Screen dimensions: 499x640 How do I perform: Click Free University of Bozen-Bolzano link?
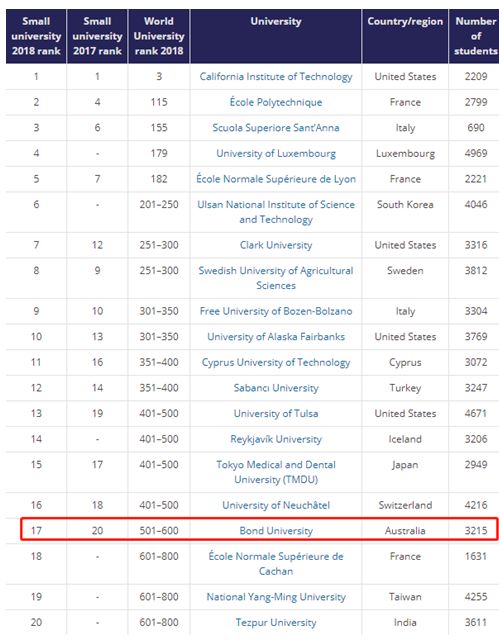[276, 311]
